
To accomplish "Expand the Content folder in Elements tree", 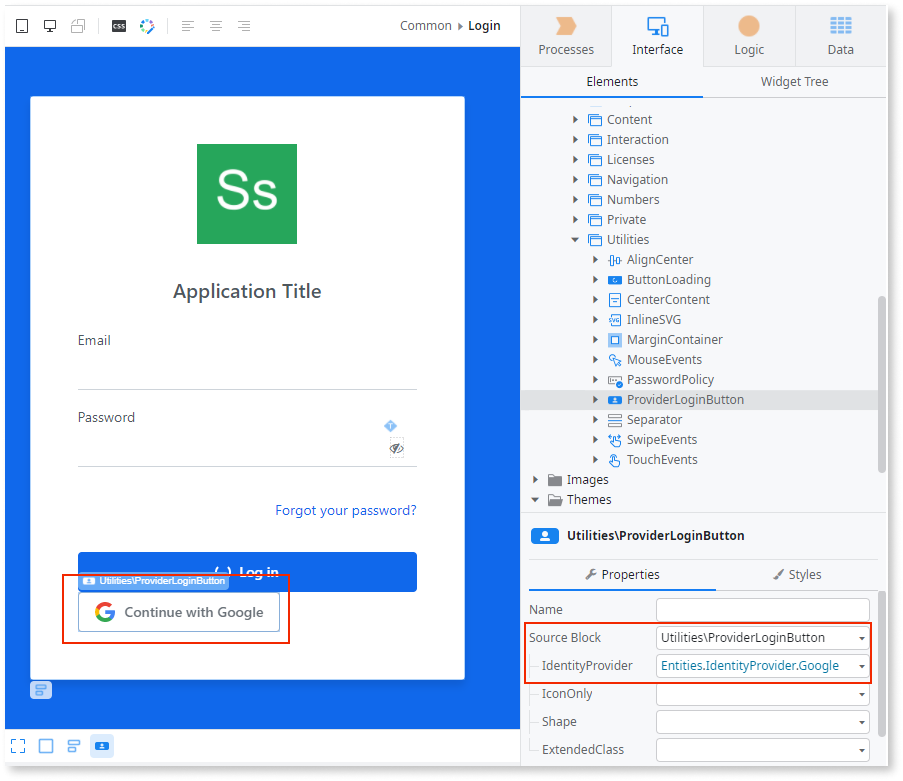I will coord(578,119).
